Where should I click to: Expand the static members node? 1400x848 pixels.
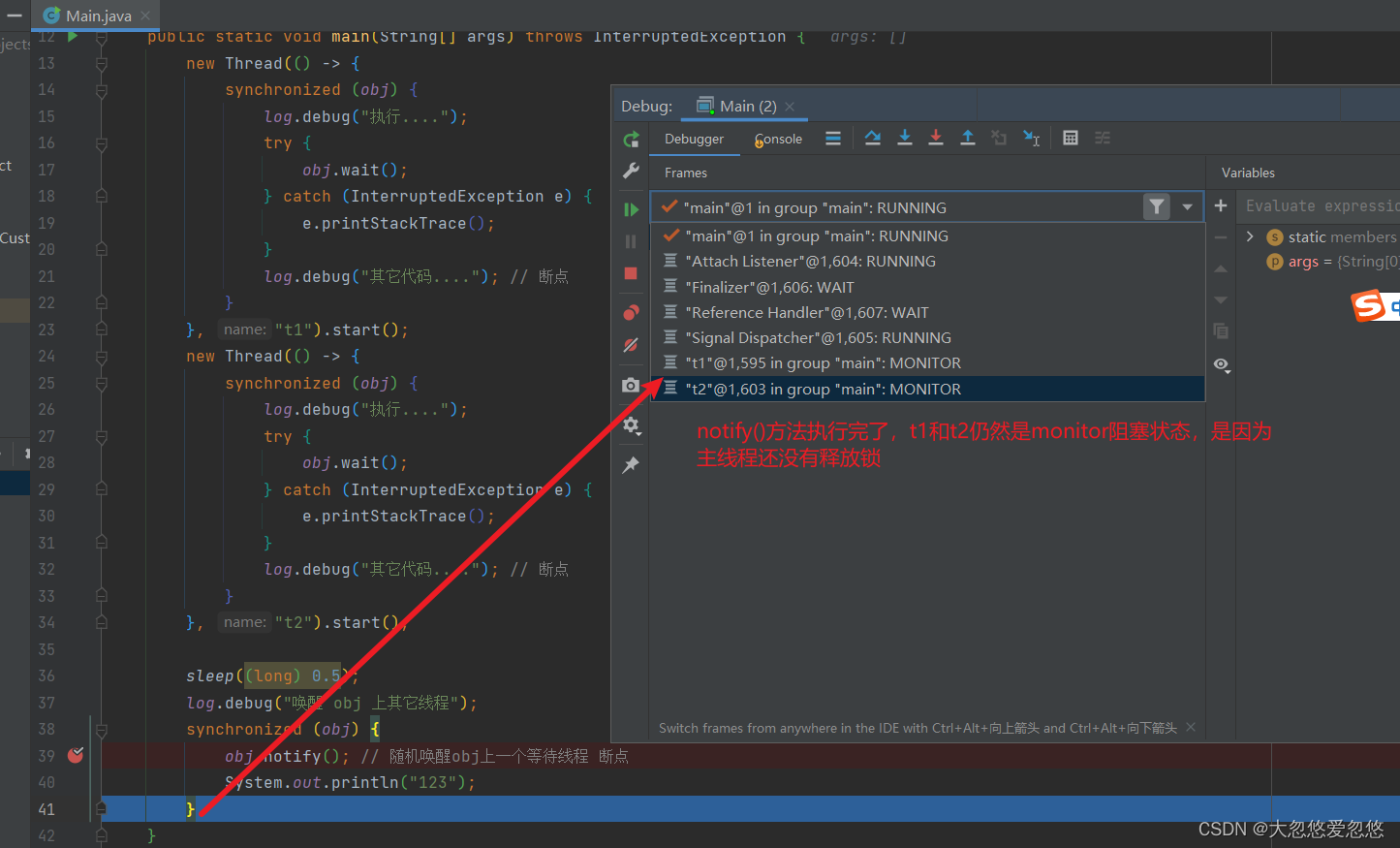point(1250,236)
